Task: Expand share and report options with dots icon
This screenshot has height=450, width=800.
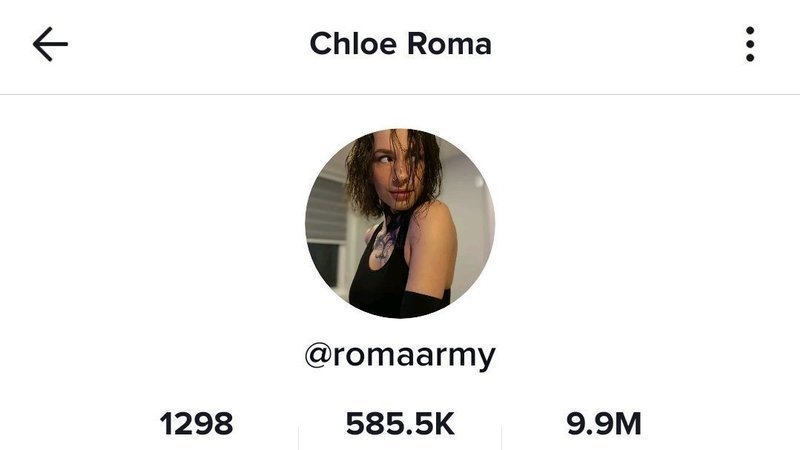Action: click(749, 44)
